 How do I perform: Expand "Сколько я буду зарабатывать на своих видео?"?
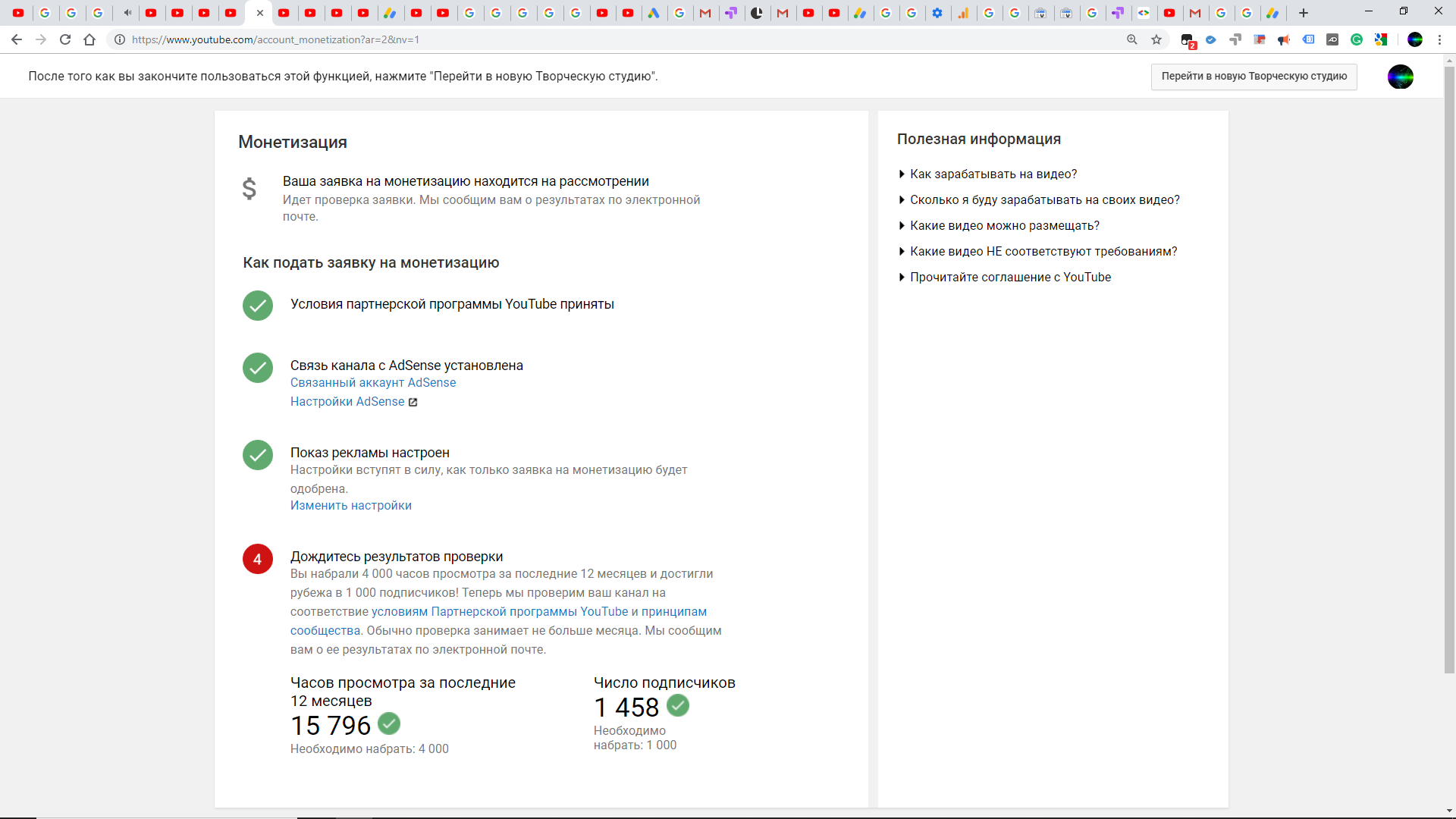[1044, 200]
